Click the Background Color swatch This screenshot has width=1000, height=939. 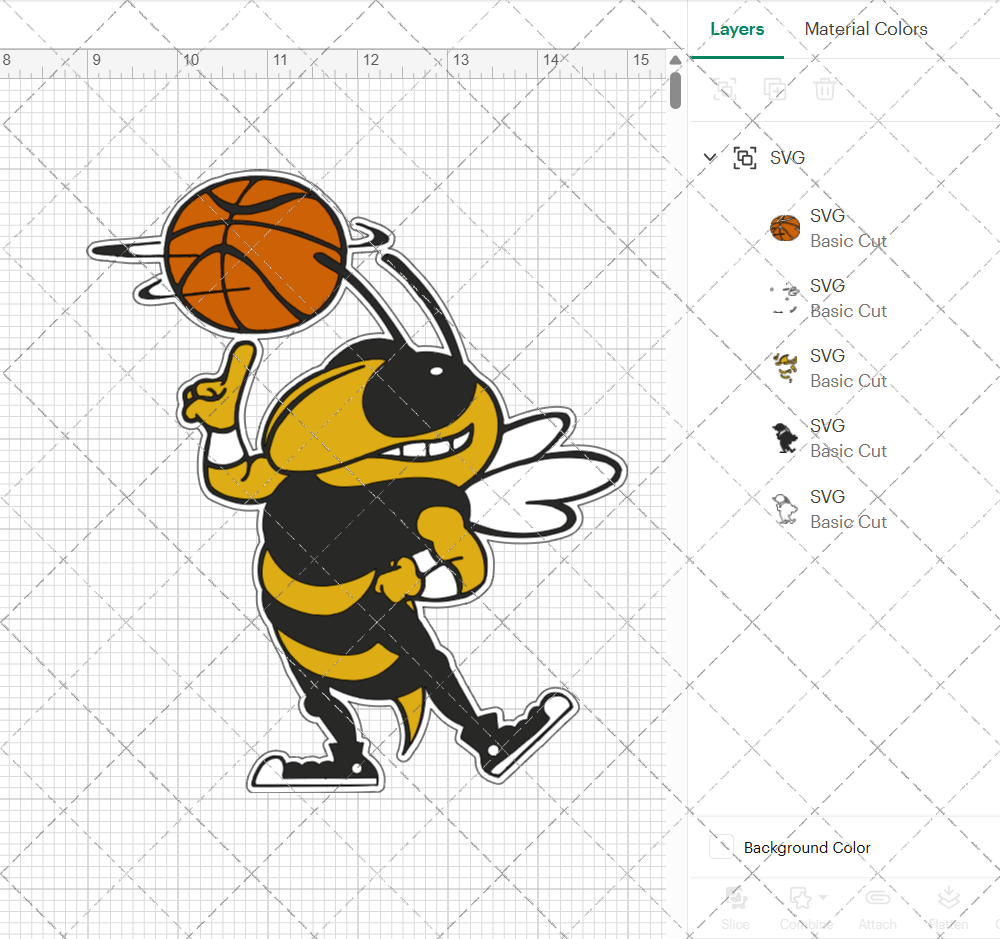click(721, 847)
